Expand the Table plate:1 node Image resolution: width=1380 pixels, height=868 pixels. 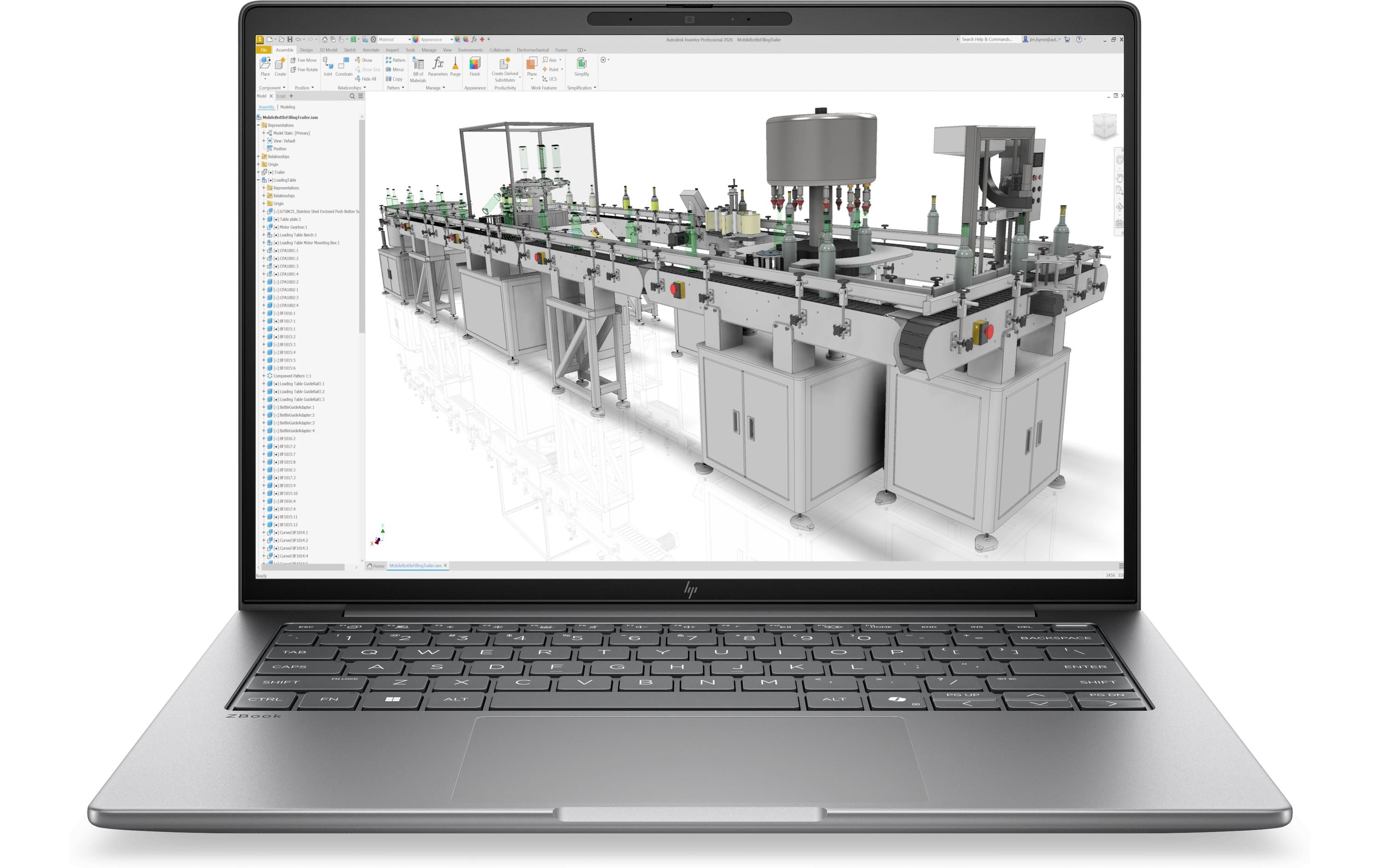264,219
